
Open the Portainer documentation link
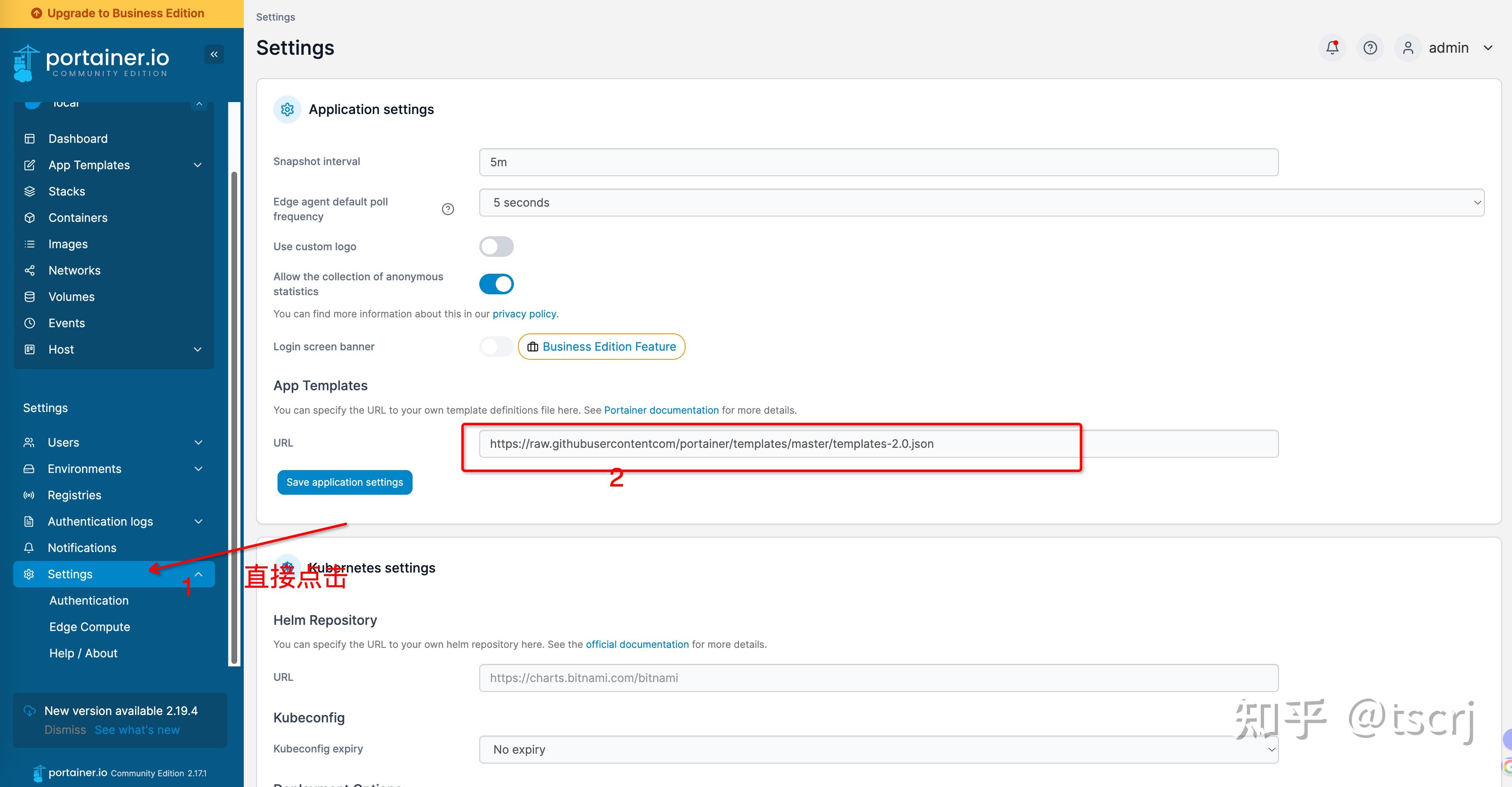tap(661, 410)
